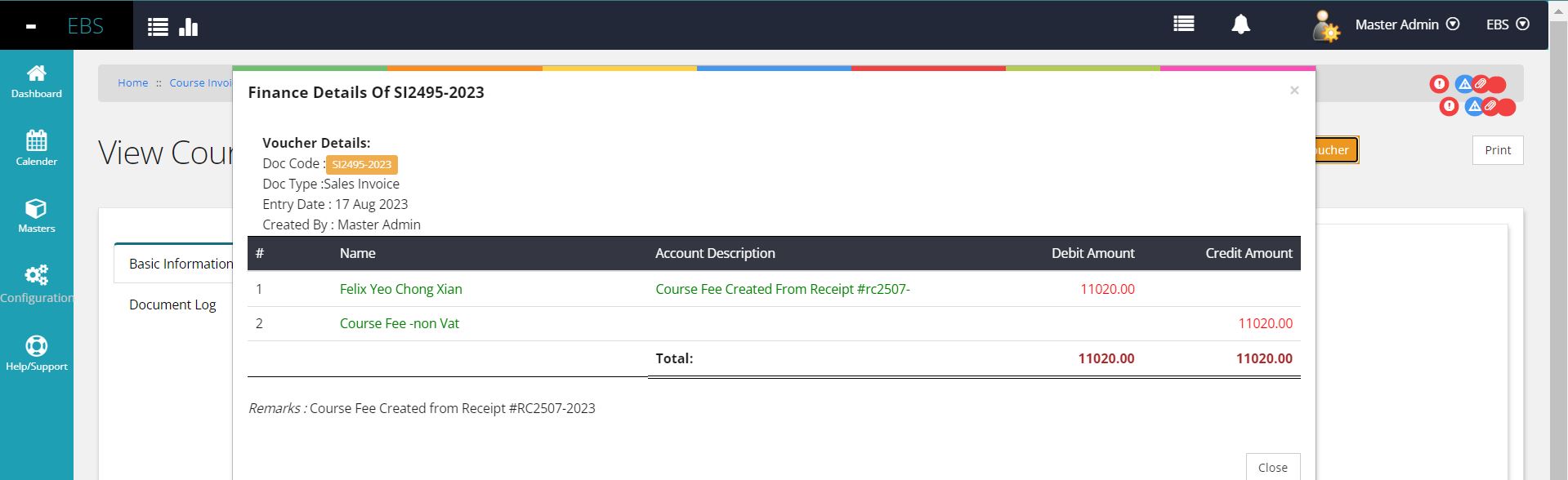The height and width of the screenshot is (480, 1568).
Task: Click the Print button
Action: tap(1497, 150)
